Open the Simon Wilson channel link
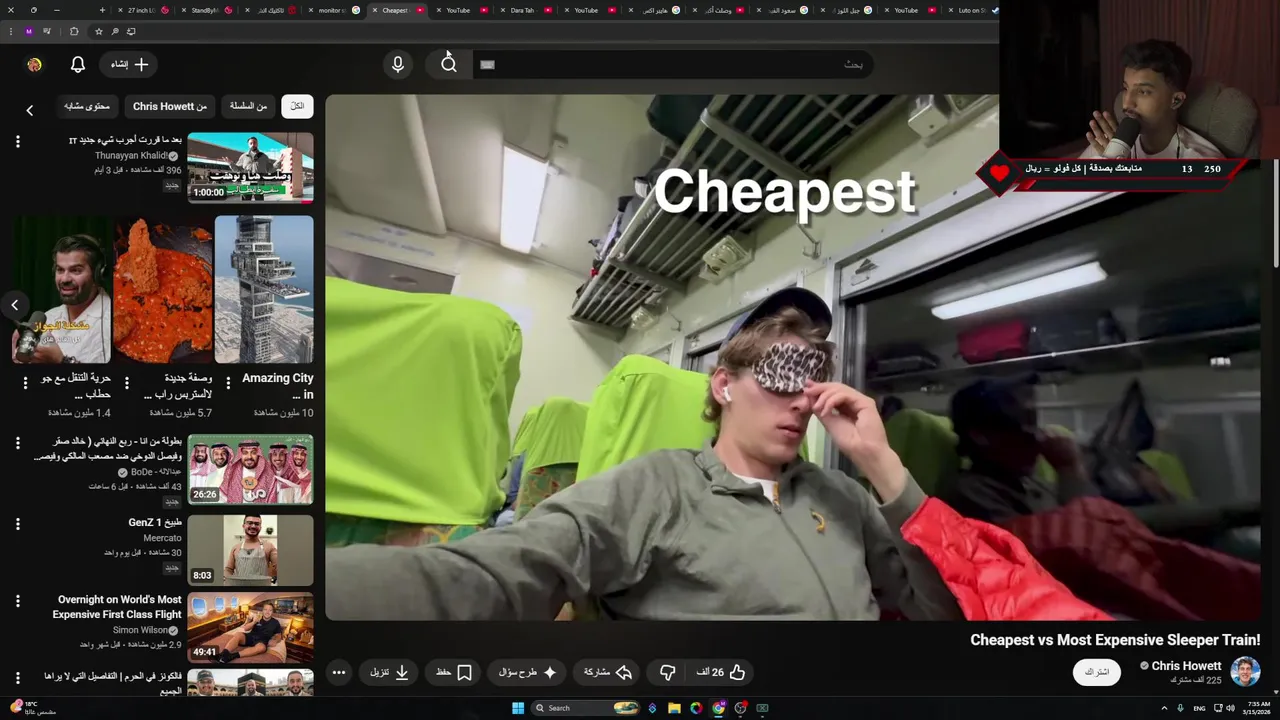The height and width of the screenshot is (720, 1280). [140, 630]
